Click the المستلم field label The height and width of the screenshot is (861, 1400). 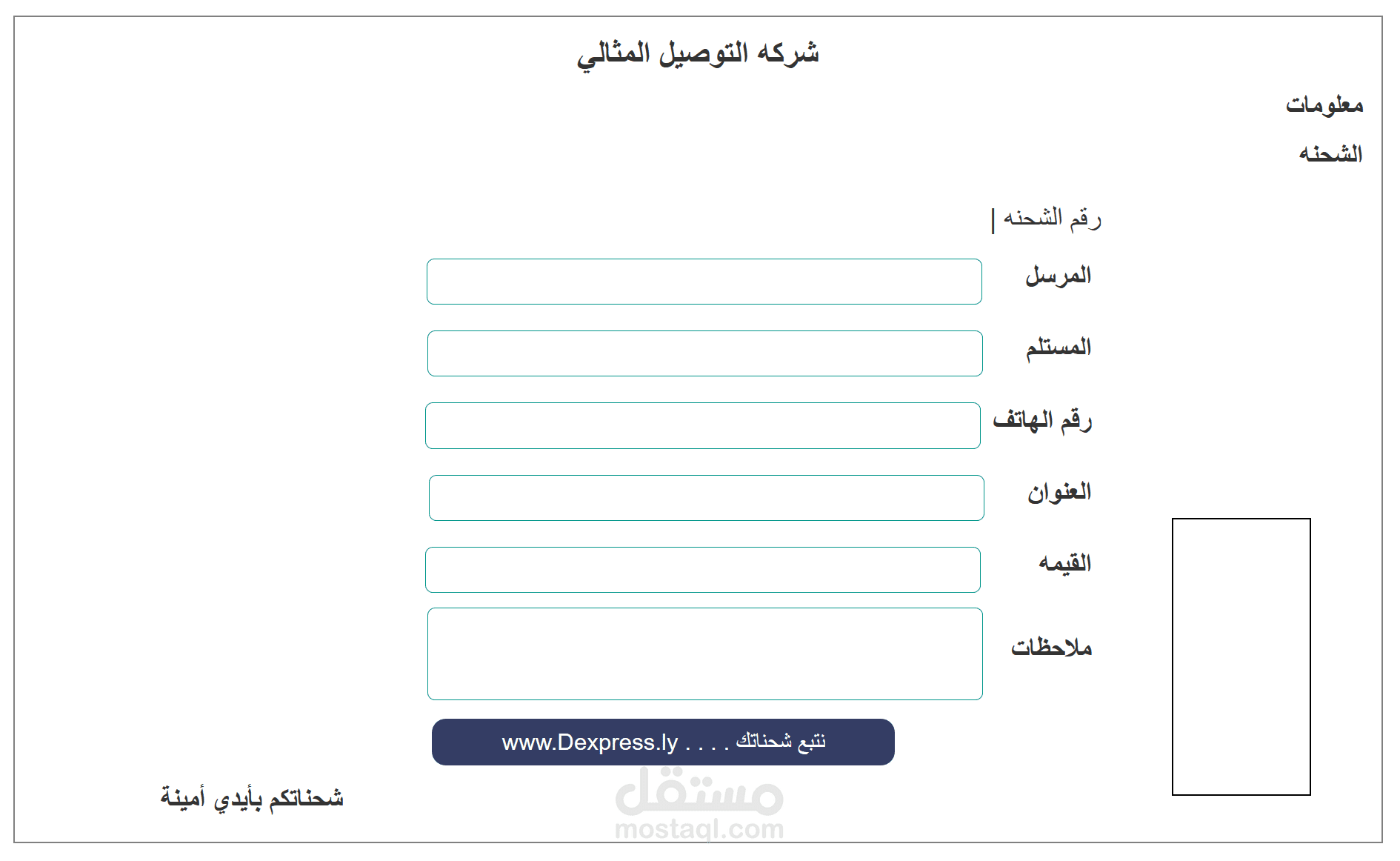(1062, 348)
